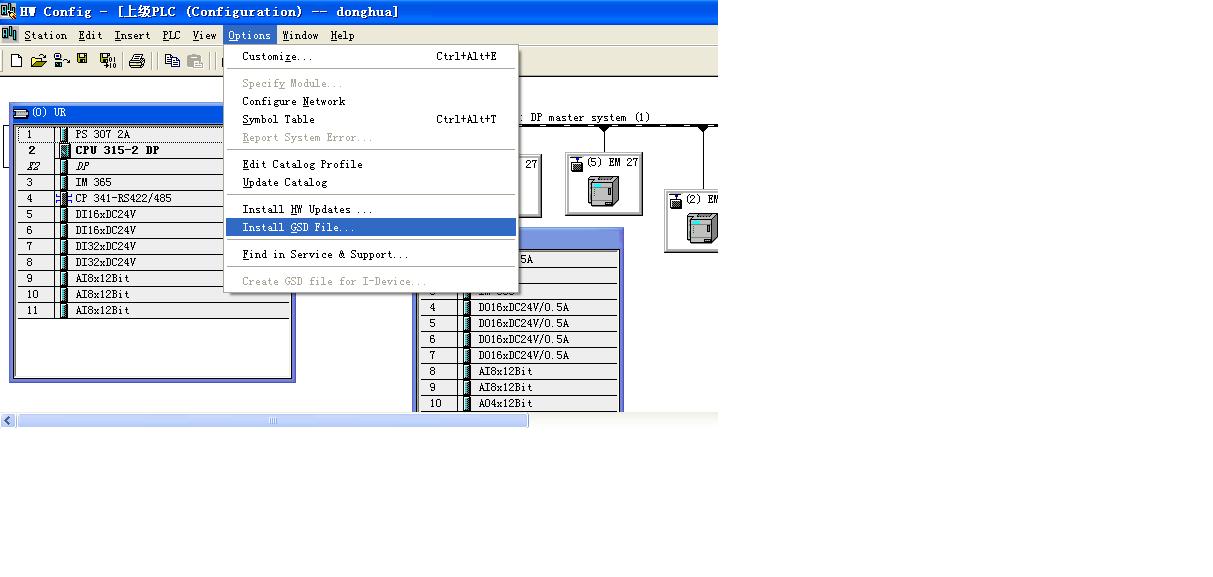
Task: Open the Help menu
Action: (342, 35)
